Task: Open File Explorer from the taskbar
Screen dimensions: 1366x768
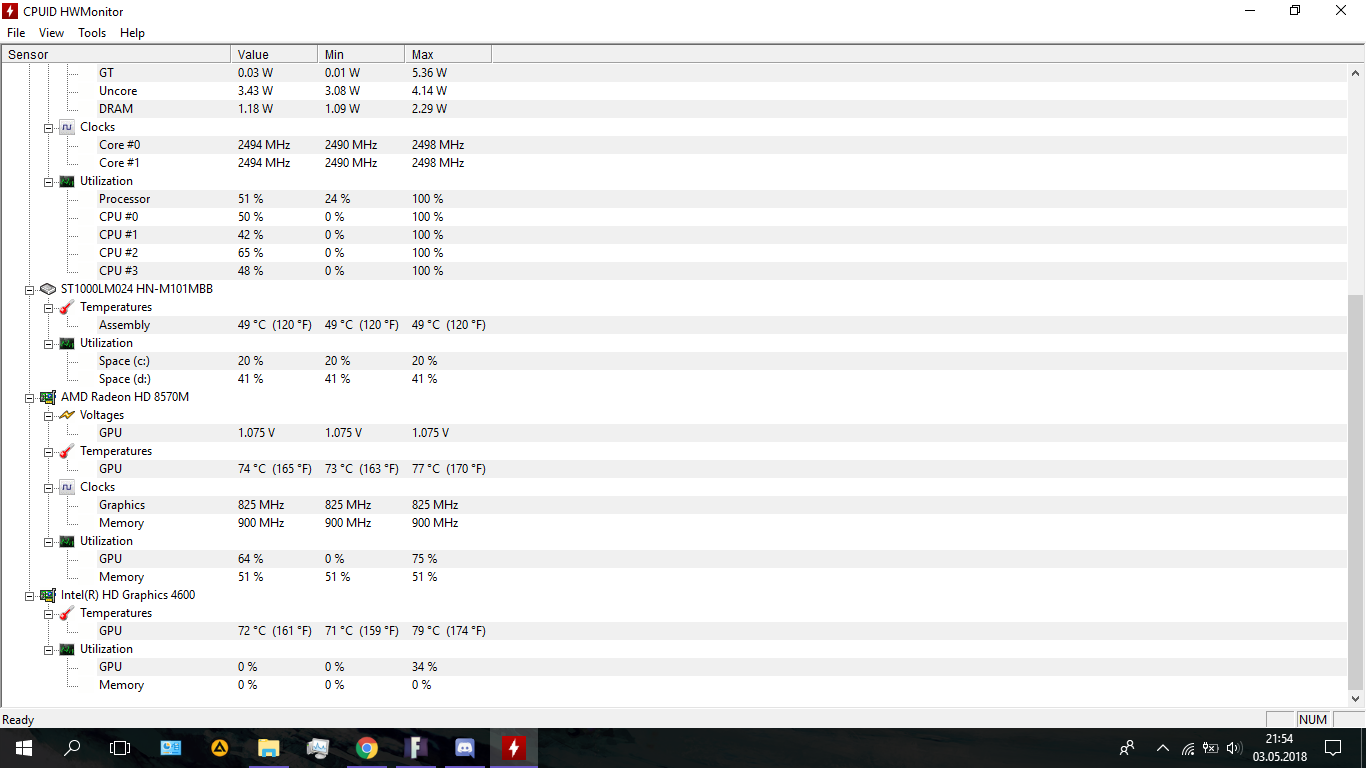Action: 268,747
